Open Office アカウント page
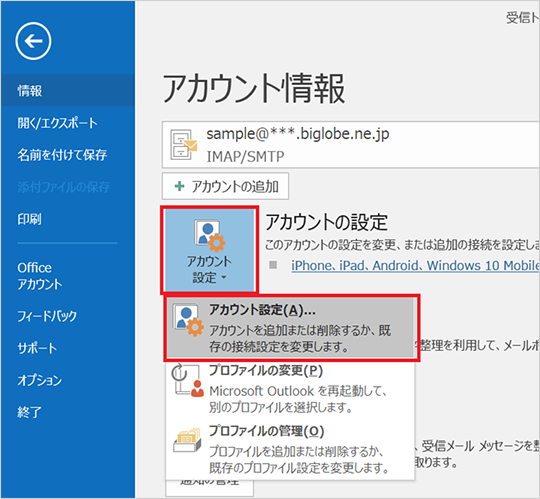The width and height of the screenshot is (540, 499). (x=40, y=276)
